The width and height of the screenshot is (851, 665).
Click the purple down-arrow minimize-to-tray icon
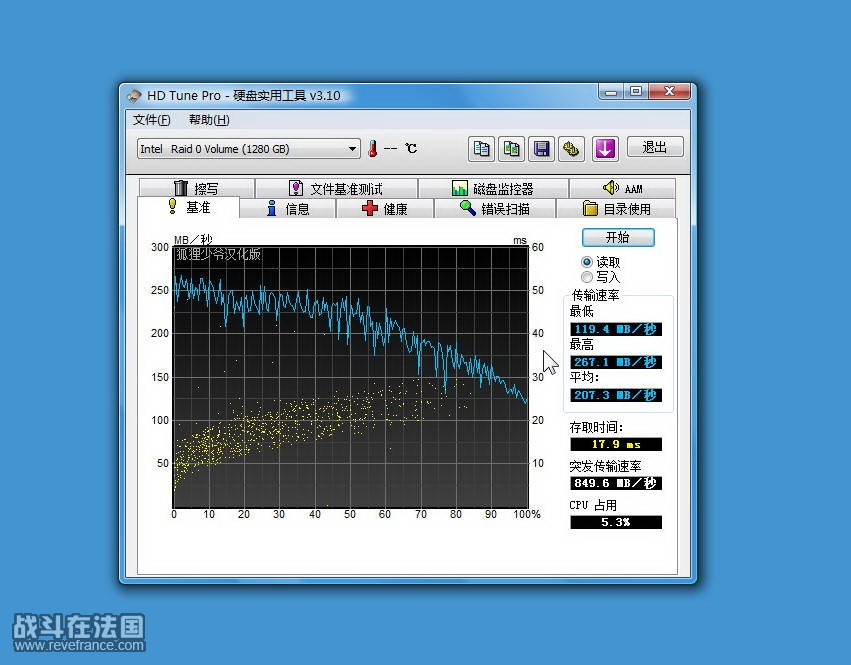605,148
